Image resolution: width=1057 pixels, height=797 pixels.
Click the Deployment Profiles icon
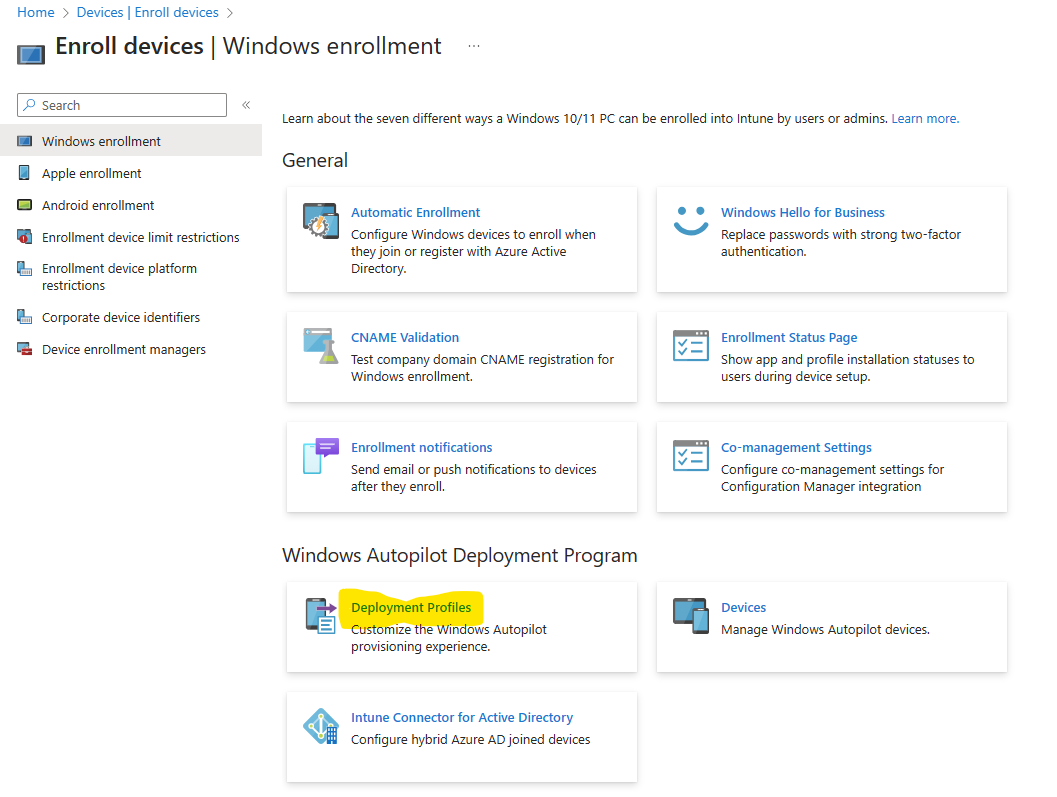pos(320,616)
